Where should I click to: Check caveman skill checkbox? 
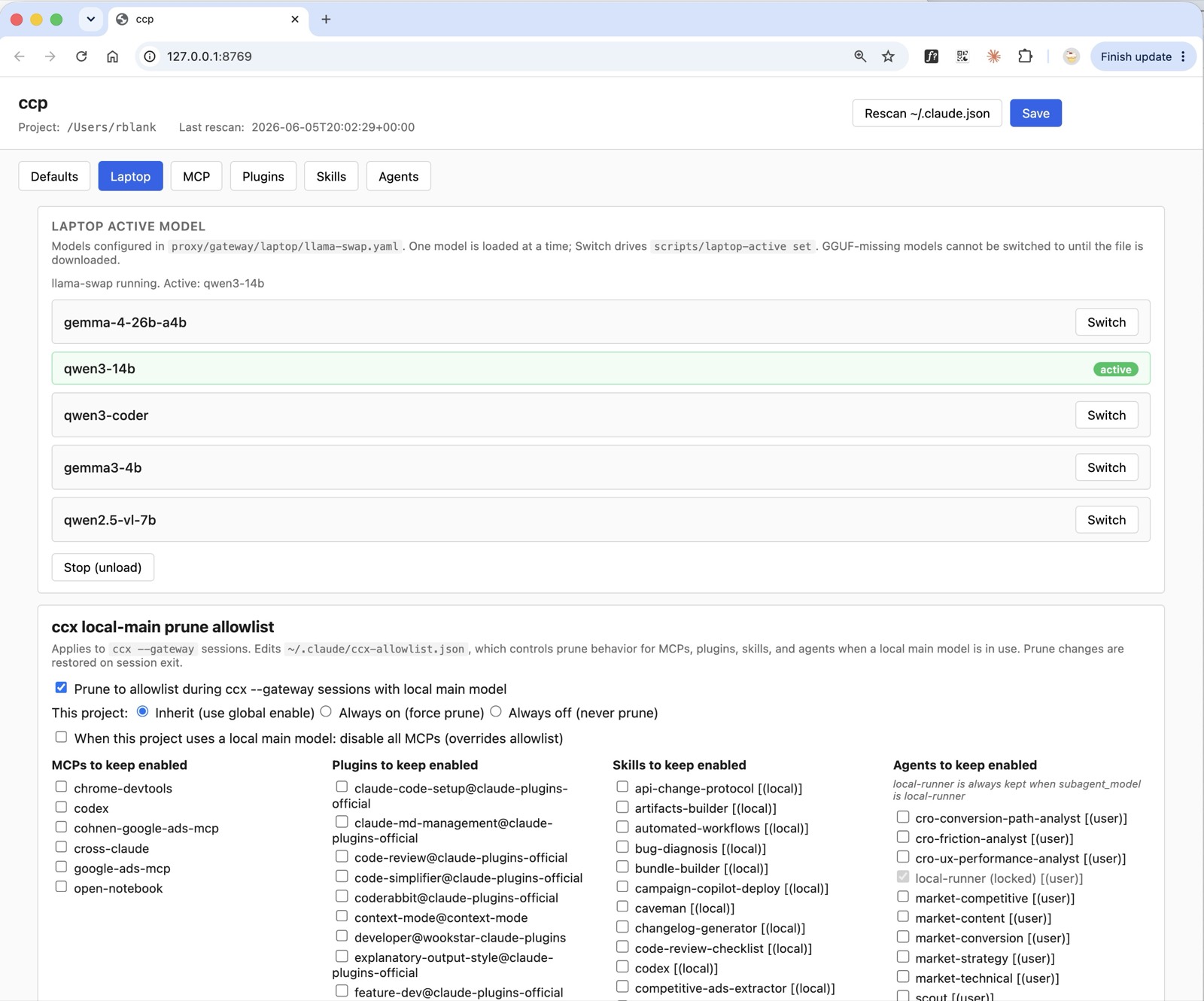click(x=622, y=907)
